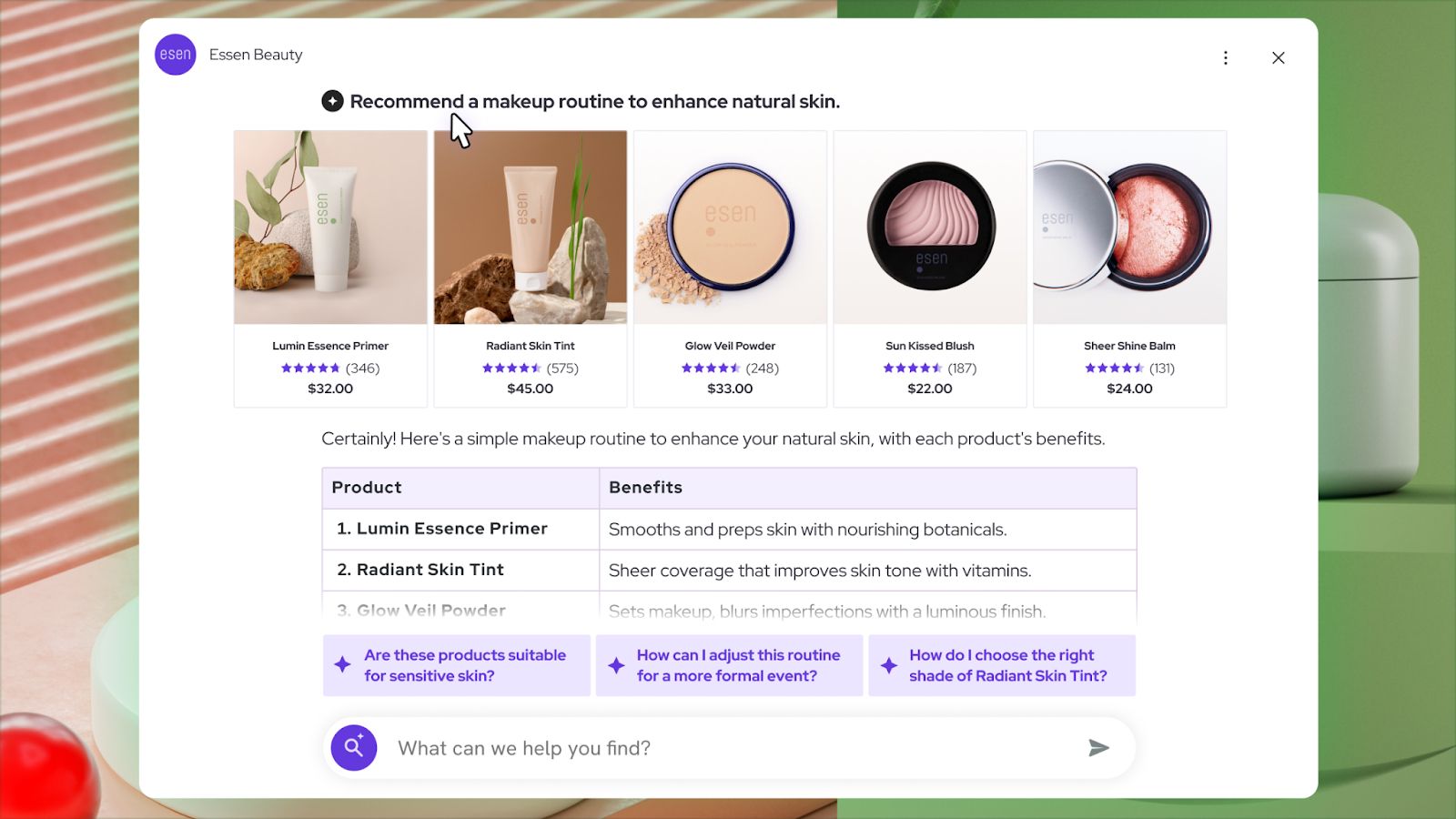Select the Glow Veil Powder product image
The height and width of the screenshot is (819, 1456).
(730, 227)
